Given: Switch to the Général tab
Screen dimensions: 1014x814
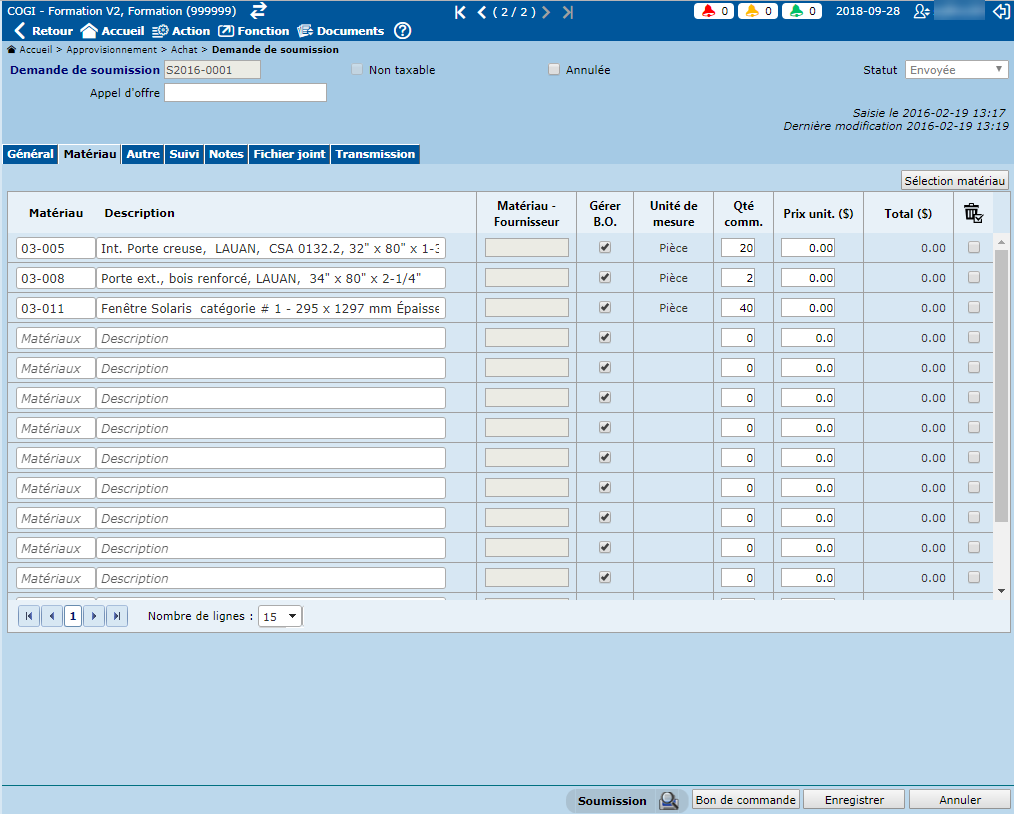Looking at the screenshot, I should (30, 154).
